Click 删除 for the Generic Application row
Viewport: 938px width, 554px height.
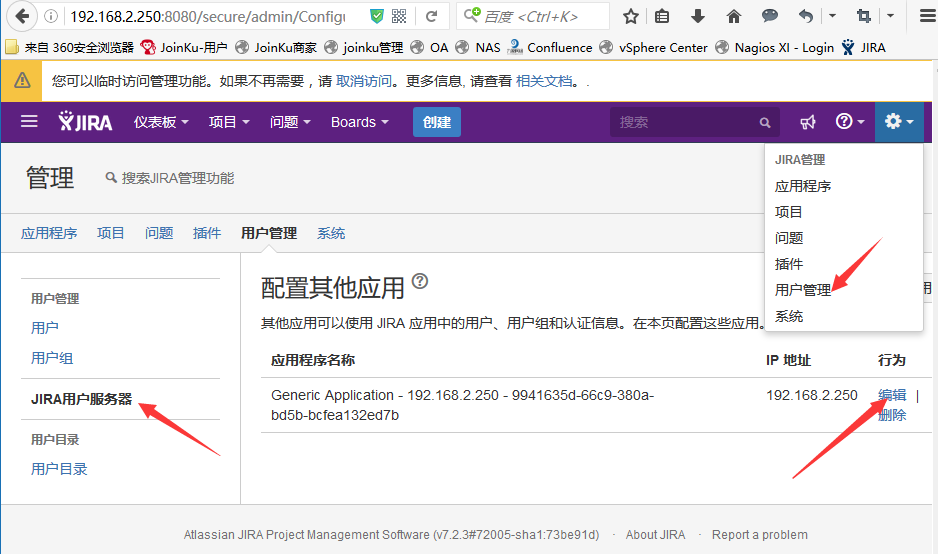(892, 415)
